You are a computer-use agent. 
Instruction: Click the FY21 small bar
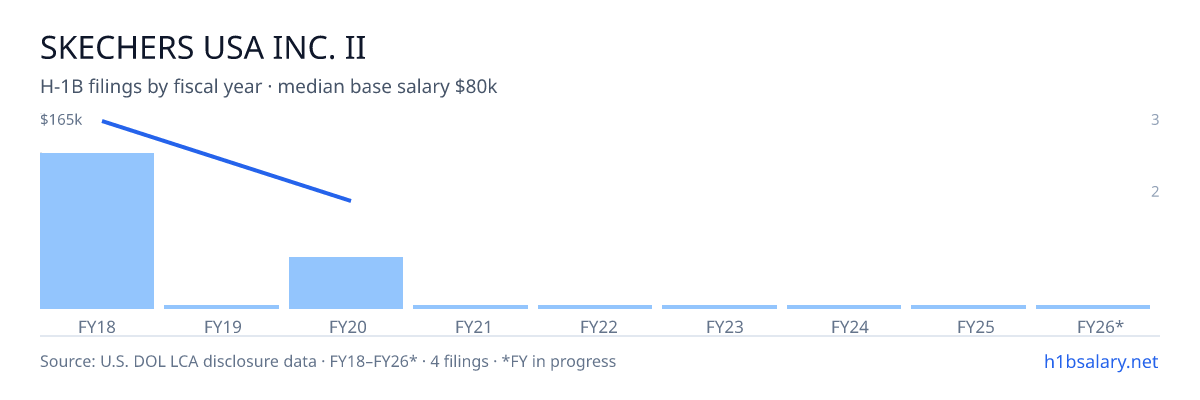coord(470,307)
